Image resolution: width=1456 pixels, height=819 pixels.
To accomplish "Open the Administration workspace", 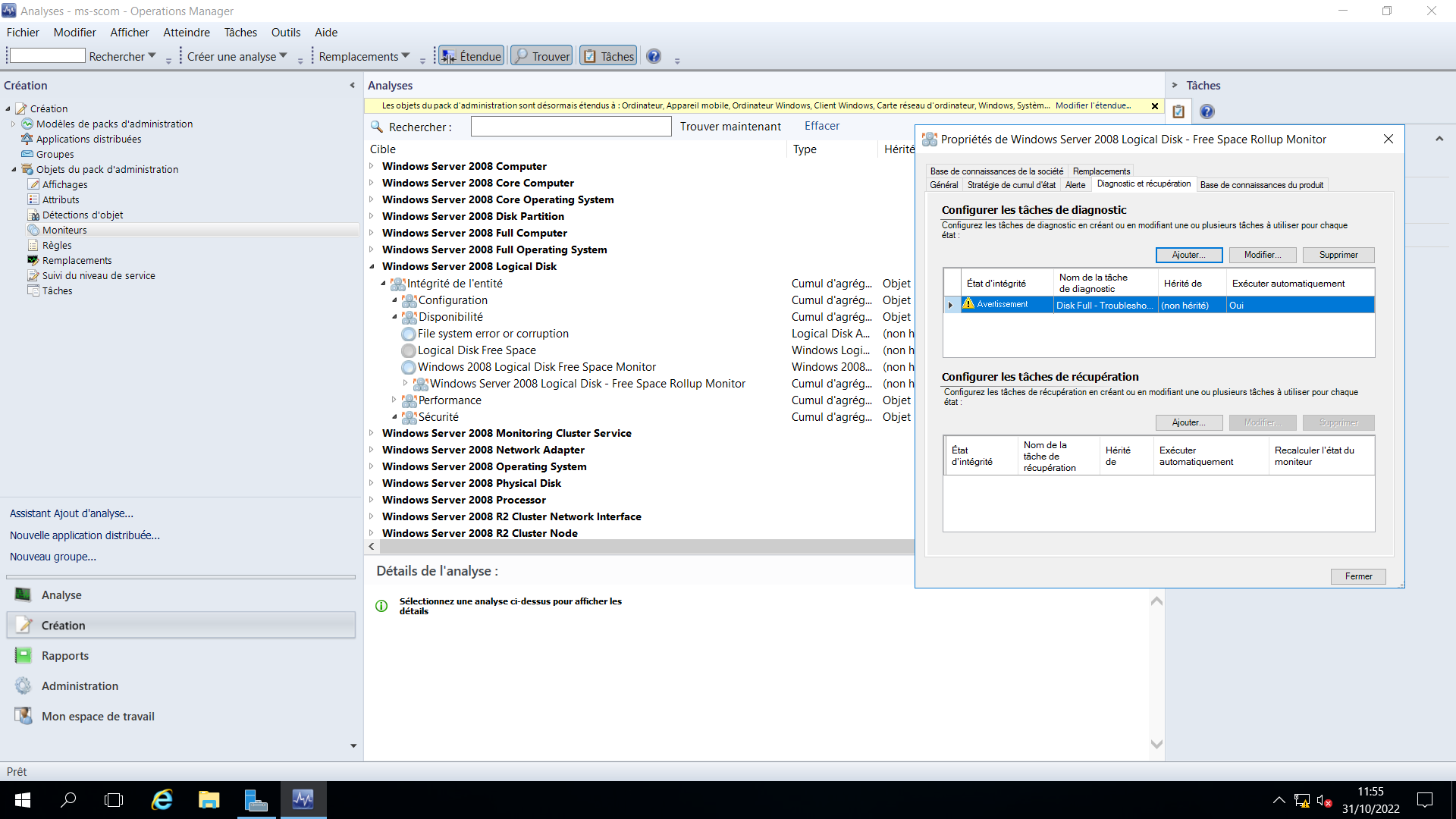I will (x=78, y=686).
